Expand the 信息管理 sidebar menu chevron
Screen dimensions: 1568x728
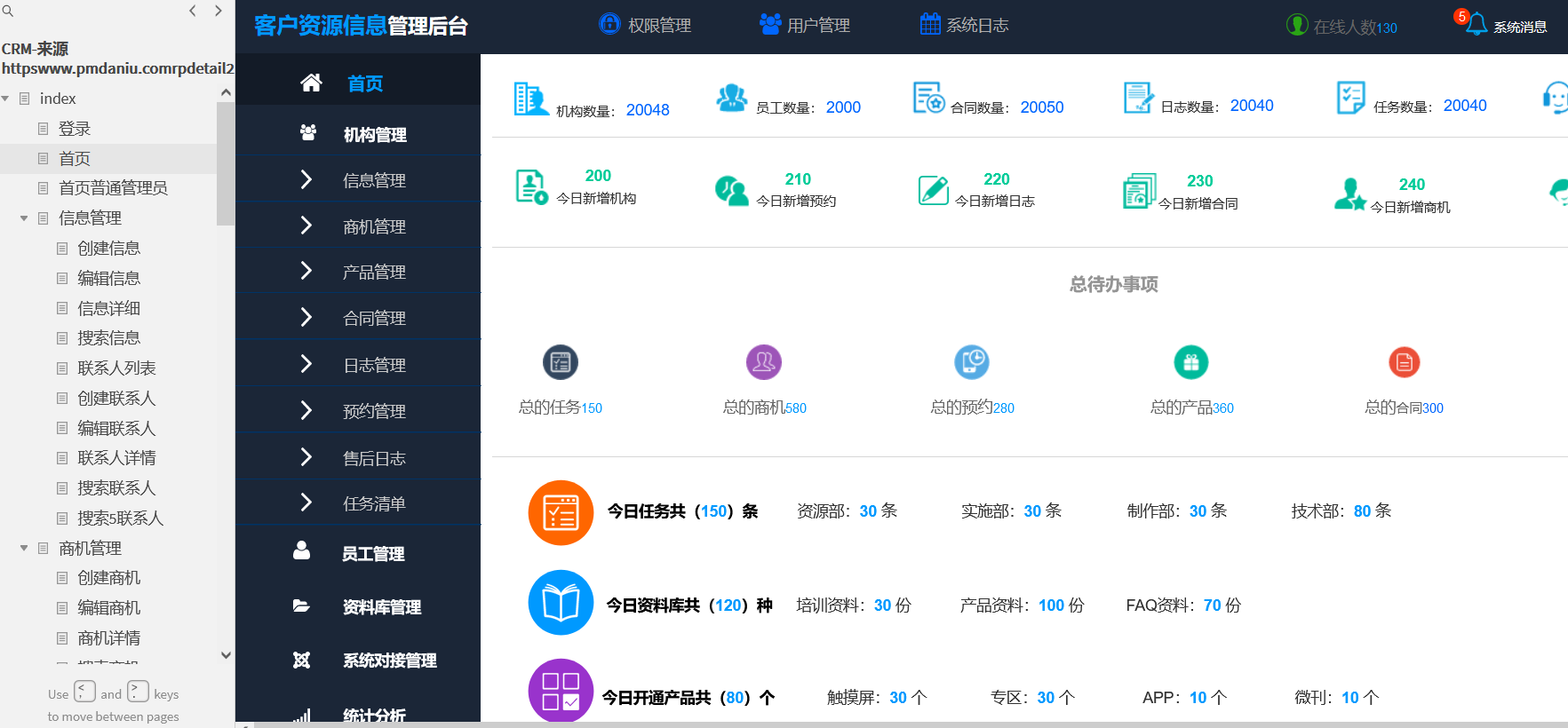[x=306, y=179]
